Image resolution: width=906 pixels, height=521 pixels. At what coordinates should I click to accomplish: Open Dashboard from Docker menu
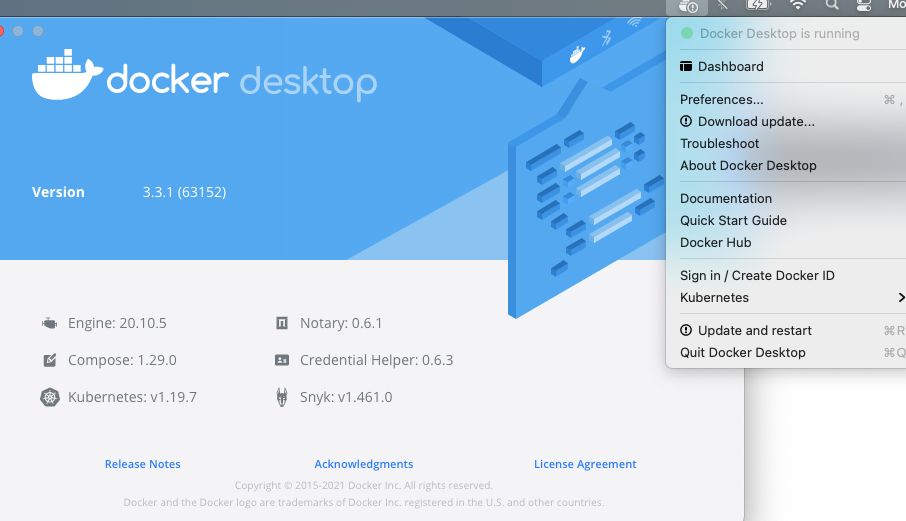point(730,66)
